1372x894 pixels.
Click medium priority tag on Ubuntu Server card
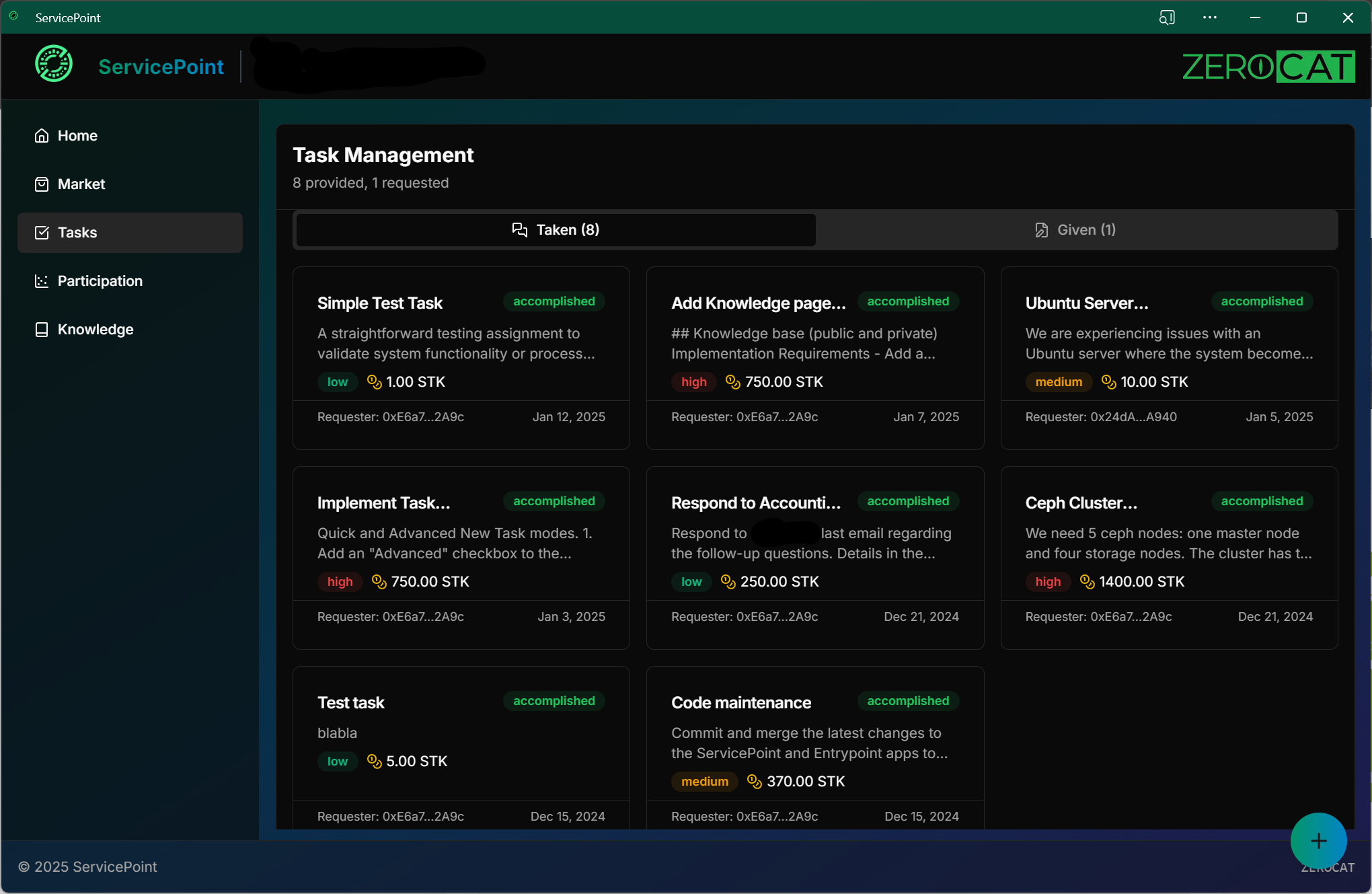tap(1059, 382)
